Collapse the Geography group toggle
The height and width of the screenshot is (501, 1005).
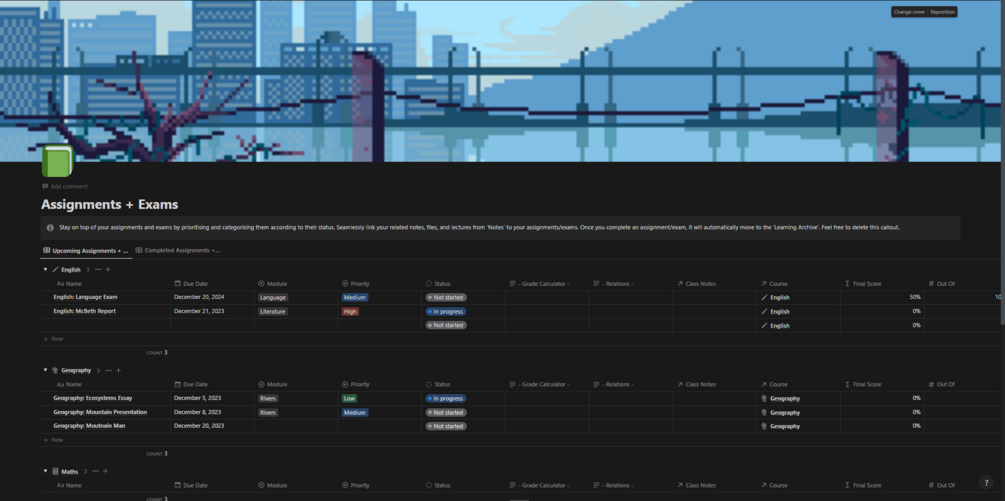coord(46,370)
